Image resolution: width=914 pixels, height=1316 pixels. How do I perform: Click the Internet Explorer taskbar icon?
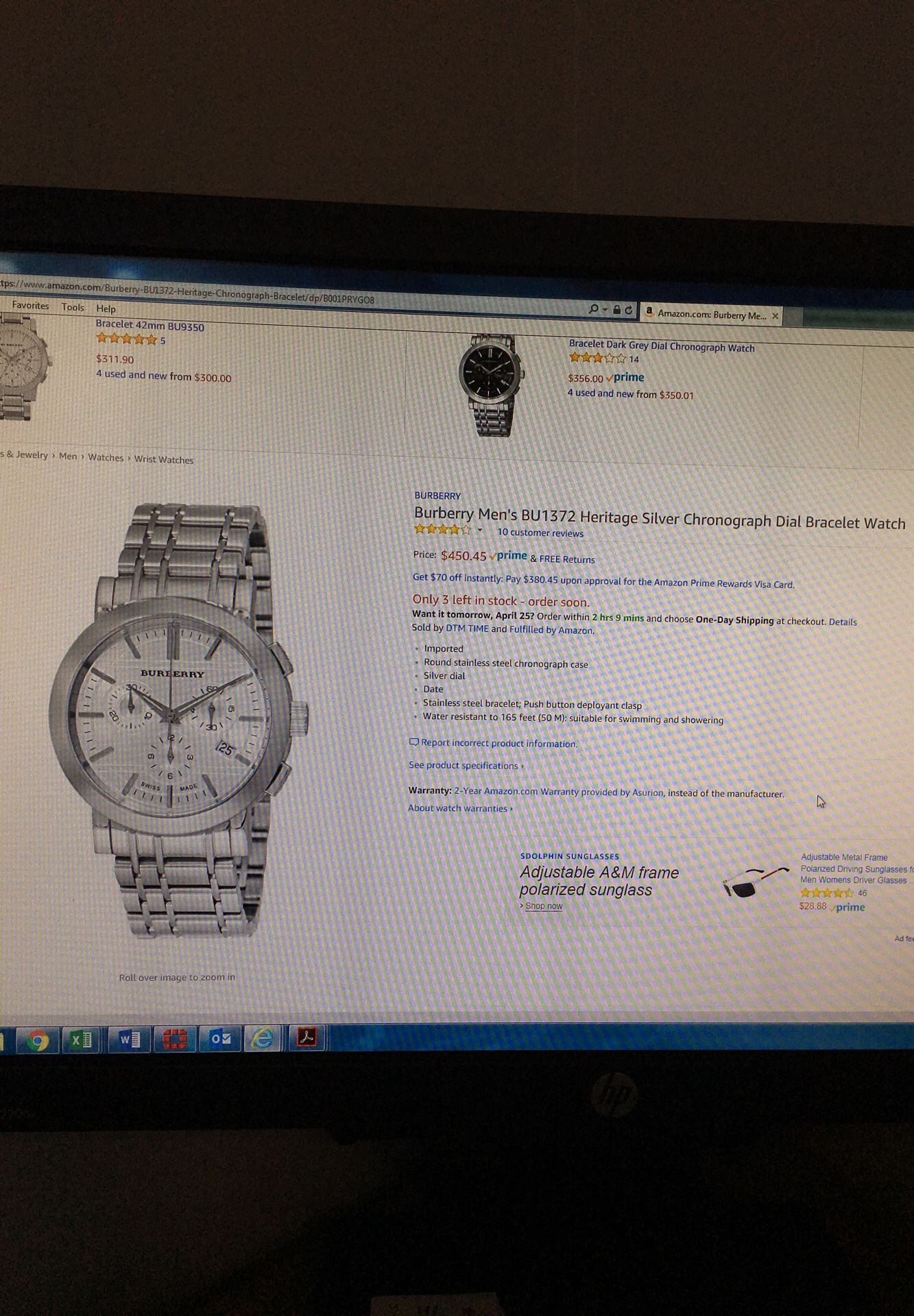pyautogui.click(x=262, y=1039)
